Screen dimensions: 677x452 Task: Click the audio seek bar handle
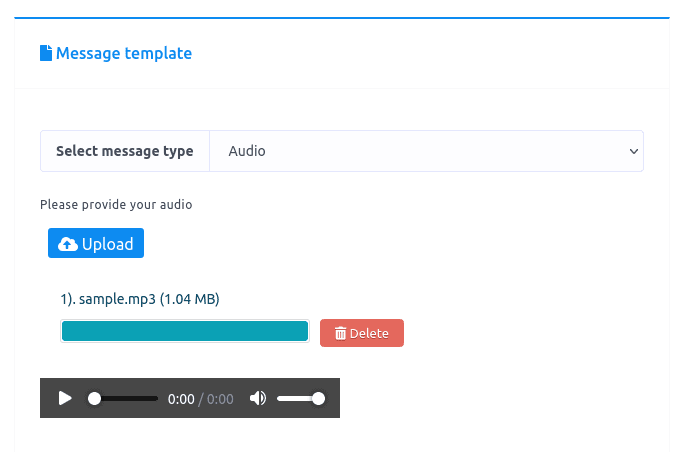(x=95, y=398)
